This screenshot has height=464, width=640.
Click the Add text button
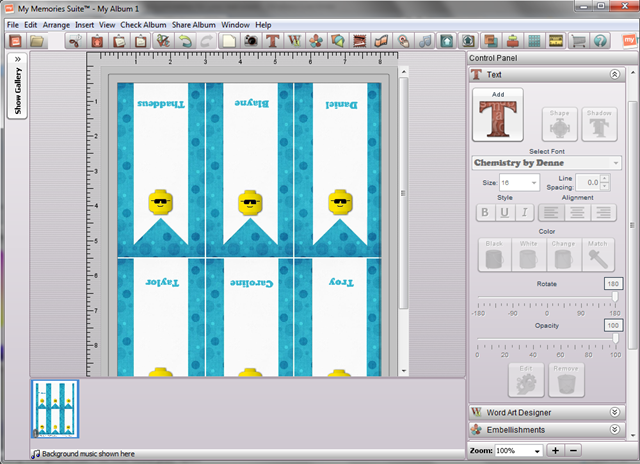[x=497, y=115]
